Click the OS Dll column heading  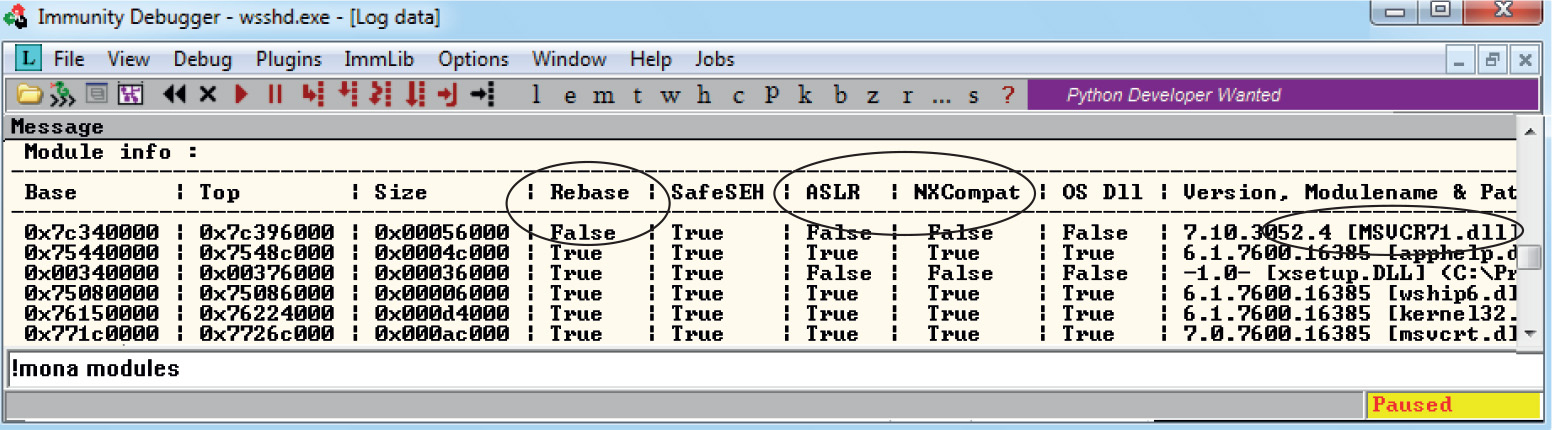1102,192
